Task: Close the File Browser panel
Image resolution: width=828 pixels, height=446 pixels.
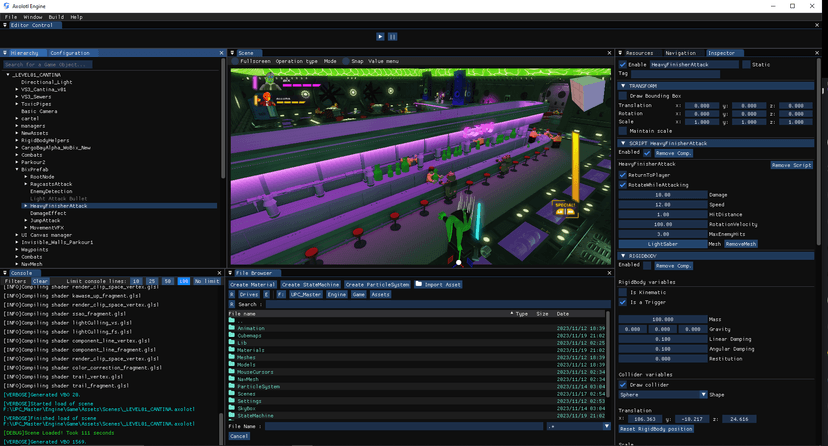Action: tap(609, 273)
